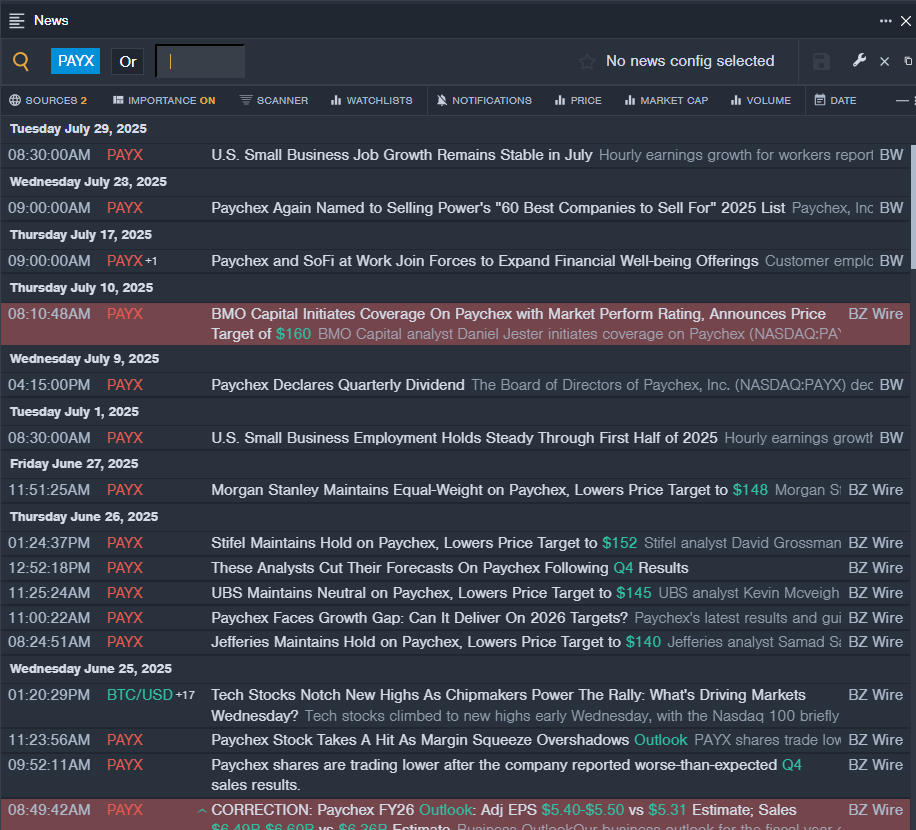Screen dimensions: 916x830
Task: Open Stifel Maintains Hold on Paychex headline
Action: 424,543
